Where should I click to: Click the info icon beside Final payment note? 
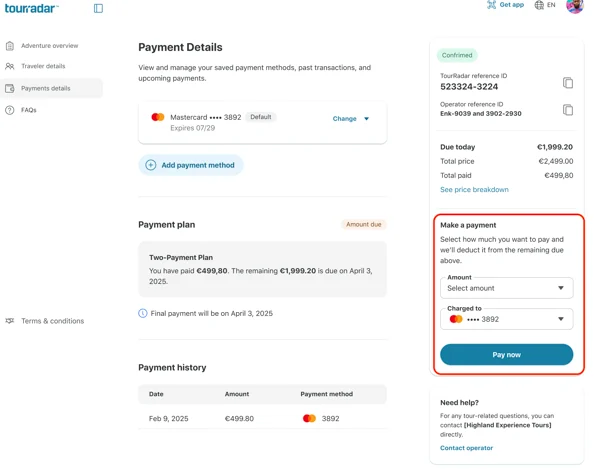click(143, 313)
